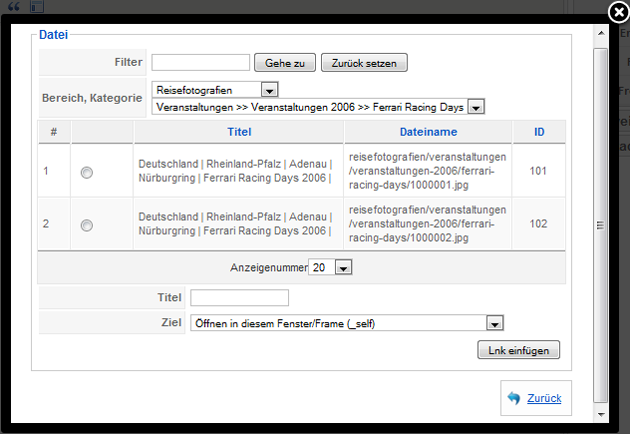Click the scrollbar up arrow
The width and height of the screenshot is (630, 434).
click(x=601, y=33)
